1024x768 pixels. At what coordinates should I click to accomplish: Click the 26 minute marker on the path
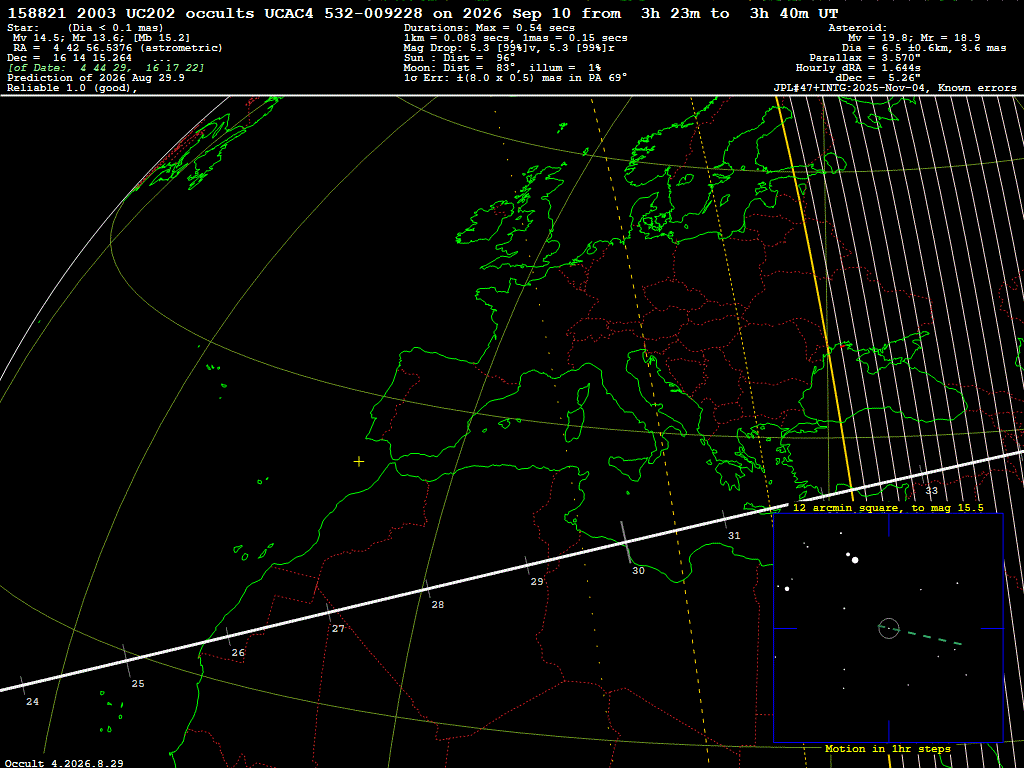tap(238, 652)
